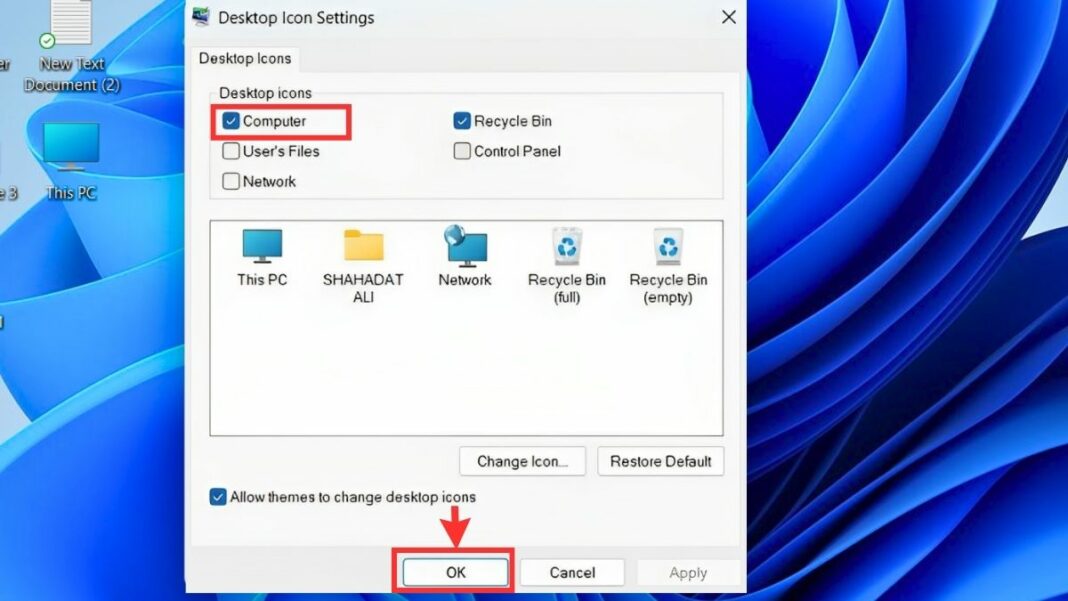Select the Recycle Bin (full) icon
This screenshot has height=601, width=1068.
pyautogui.click(x=567, y=266)
